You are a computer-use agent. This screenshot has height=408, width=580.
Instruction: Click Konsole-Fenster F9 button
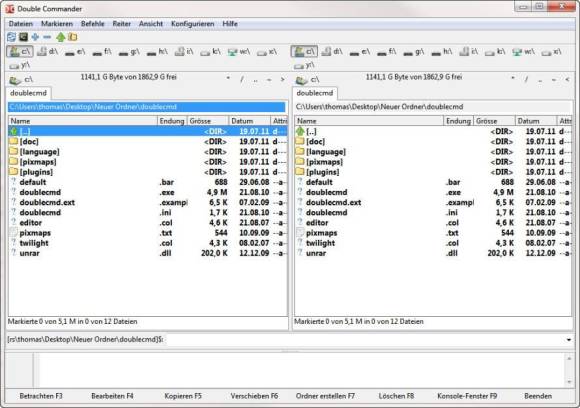pos(467,396)
